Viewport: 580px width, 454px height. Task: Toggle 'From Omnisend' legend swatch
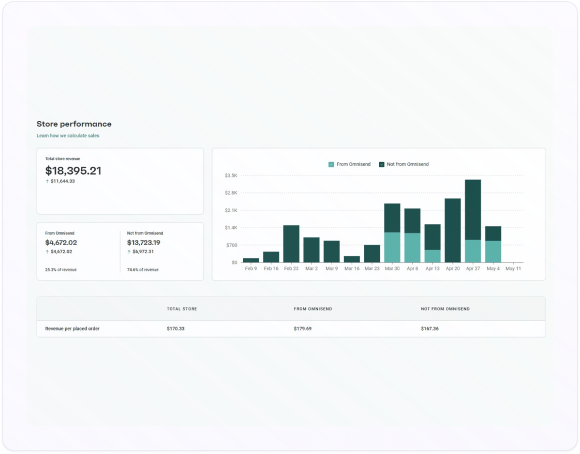tap(331, 164)
